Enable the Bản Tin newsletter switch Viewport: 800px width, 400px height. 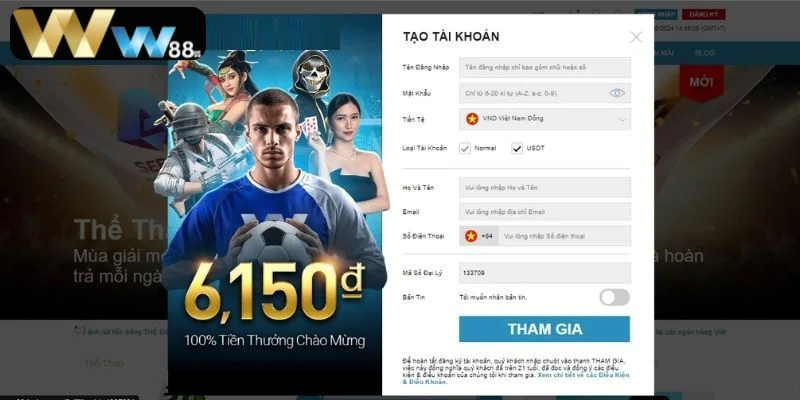[614, 297]
